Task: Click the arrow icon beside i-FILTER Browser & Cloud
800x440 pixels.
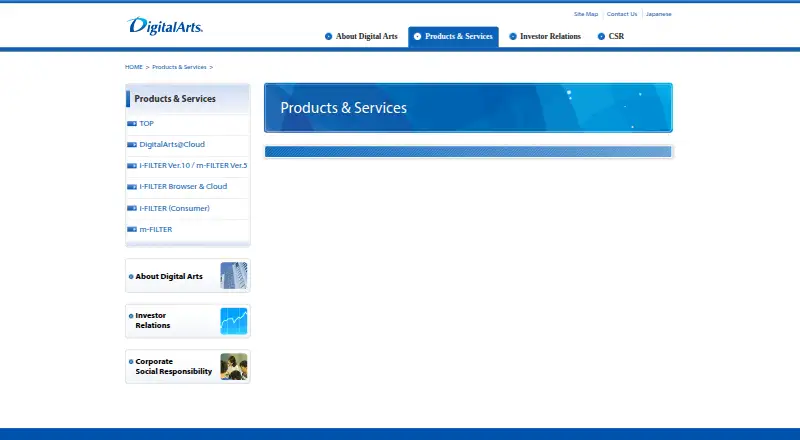Action: pyautogui.click(x=132, y=187)
